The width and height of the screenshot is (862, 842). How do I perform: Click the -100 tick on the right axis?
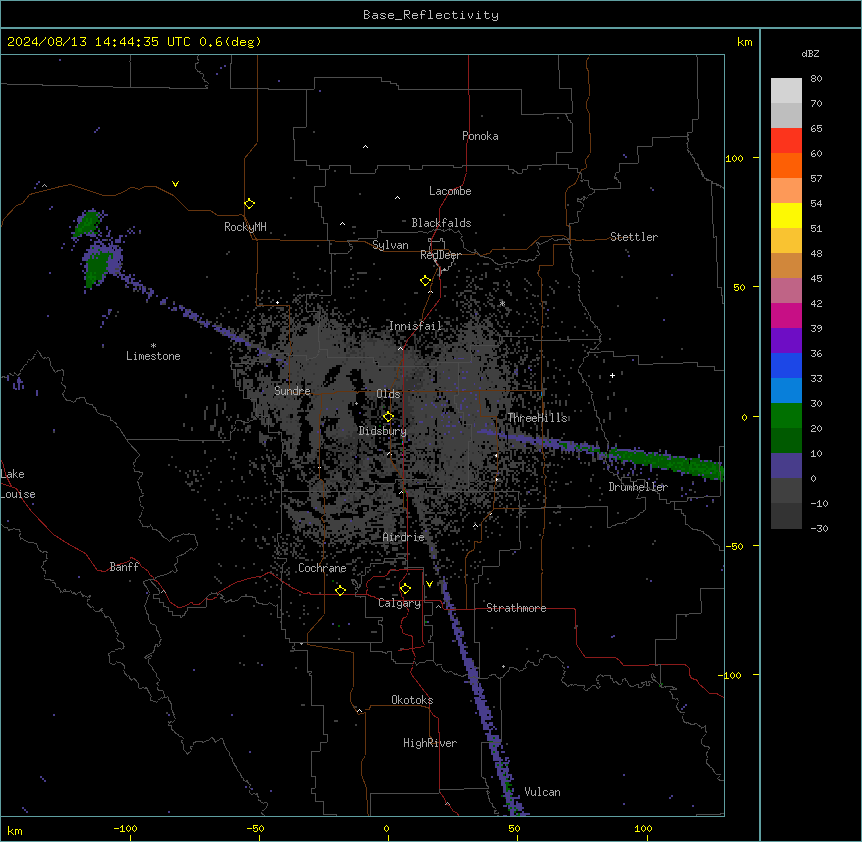point(731,675)
